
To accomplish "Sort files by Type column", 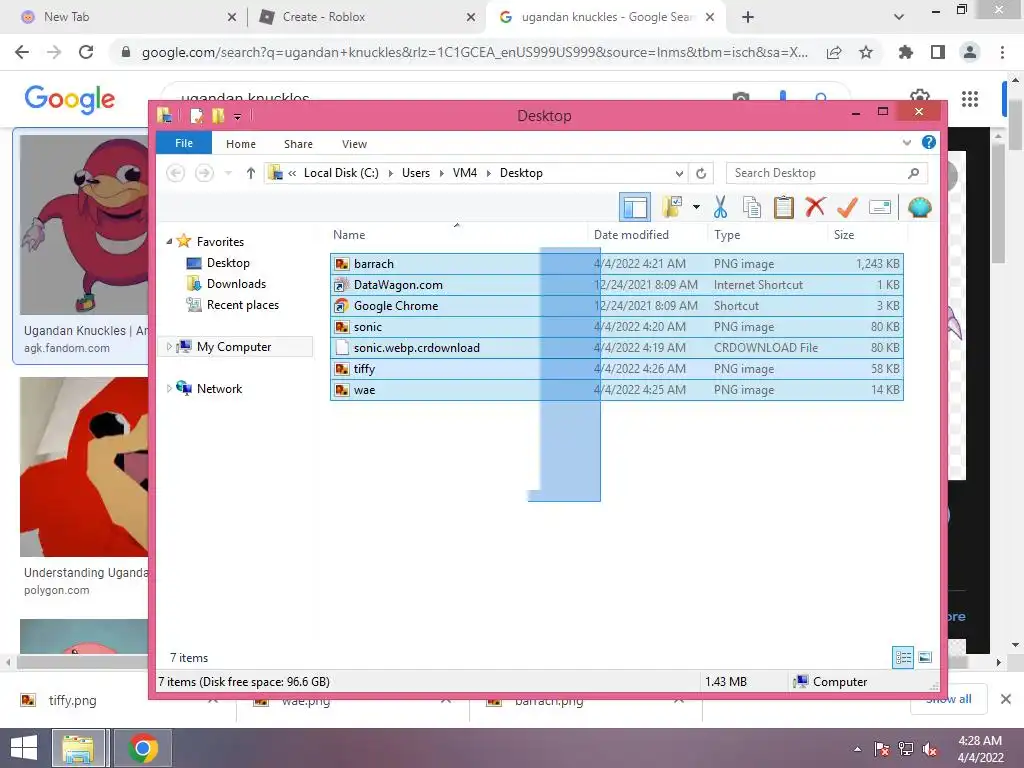I will pyautogui.click(x=768, y=234).
